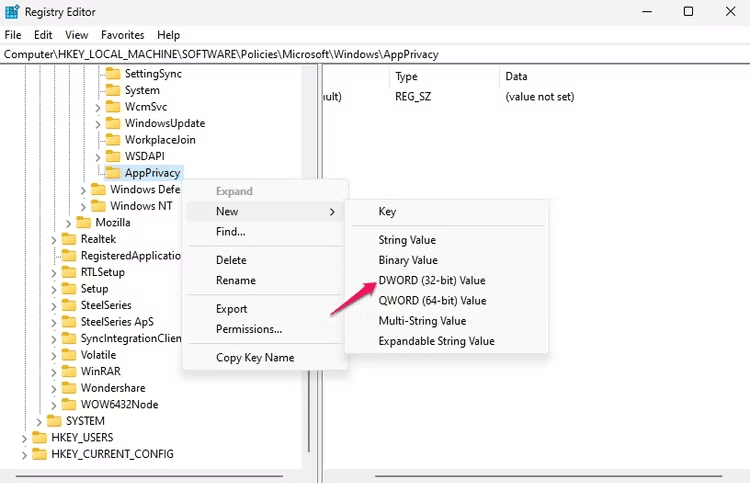This screenshot has height=483, width=750.
Task: Click the Realtek folder icon
Action: [68, 239]
